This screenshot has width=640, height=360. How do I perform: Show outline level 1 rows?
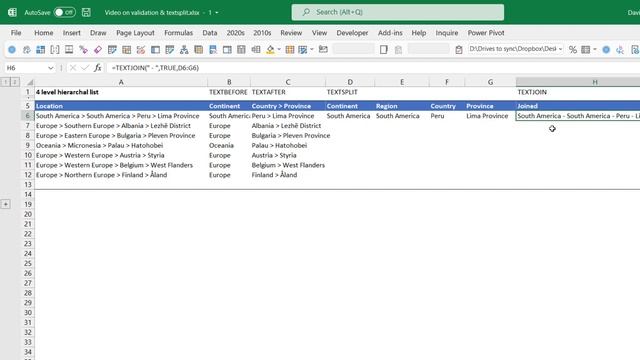click(5, 82)
